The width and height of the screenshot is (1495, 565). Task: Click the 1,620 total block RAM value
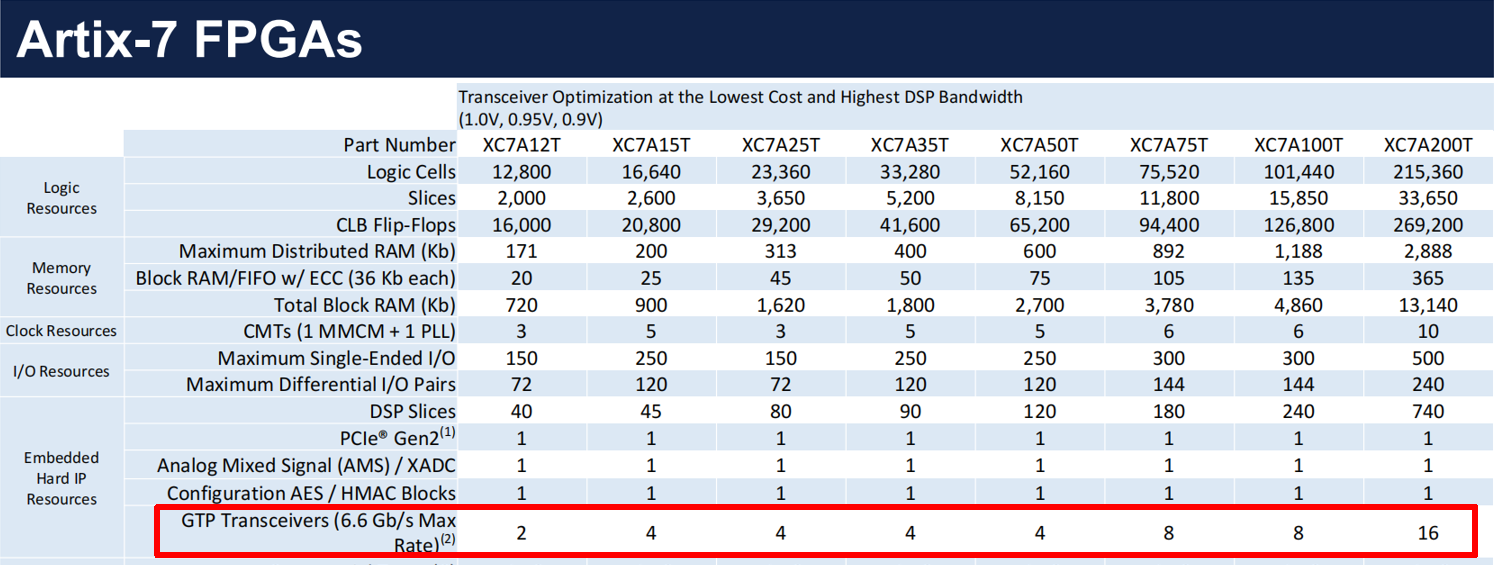(781, 305)
